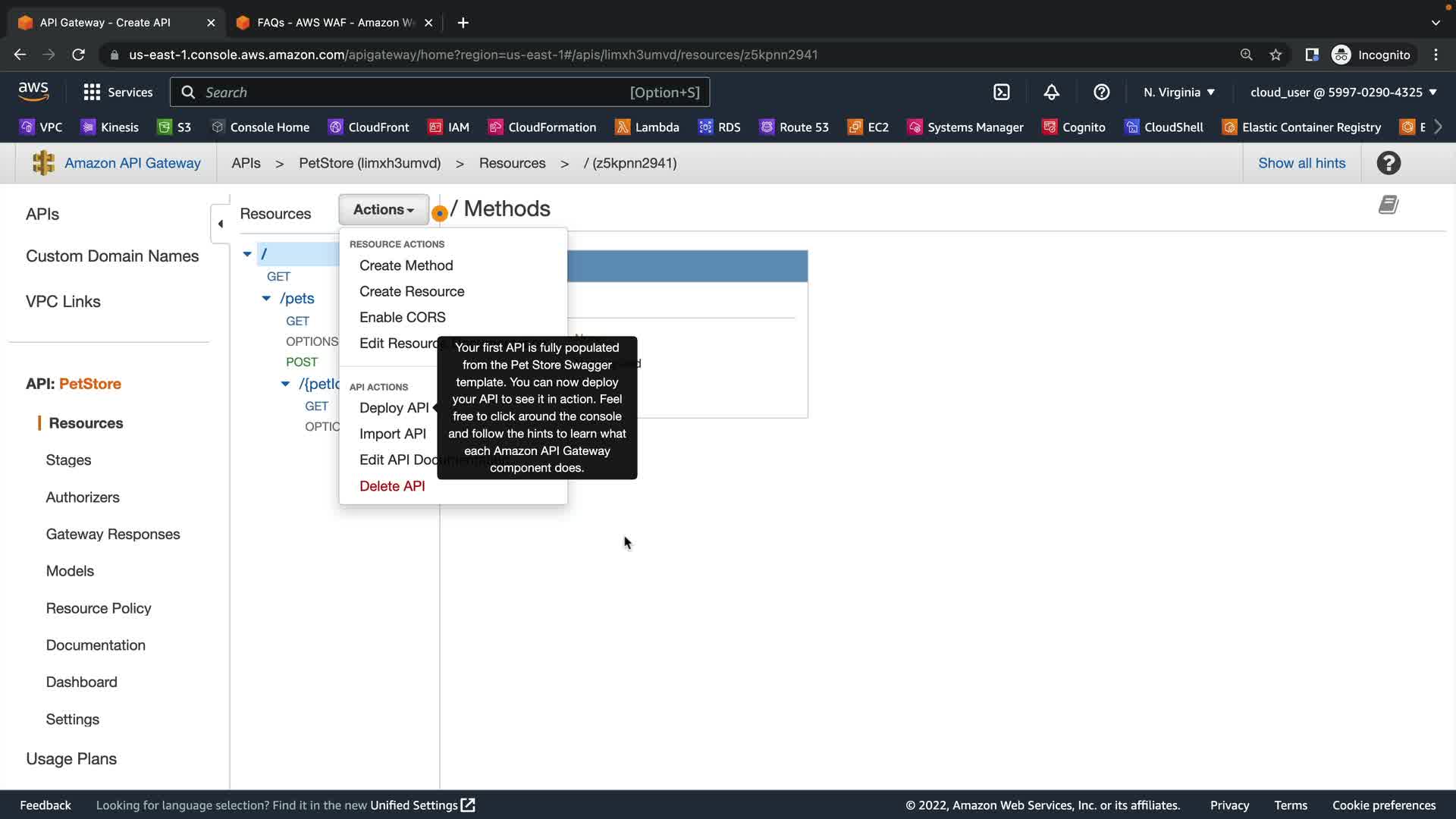The height and width of the screenshot is (819, 1456).
Task: Select Create Method from Actions menu
Action: pos(406,265)
